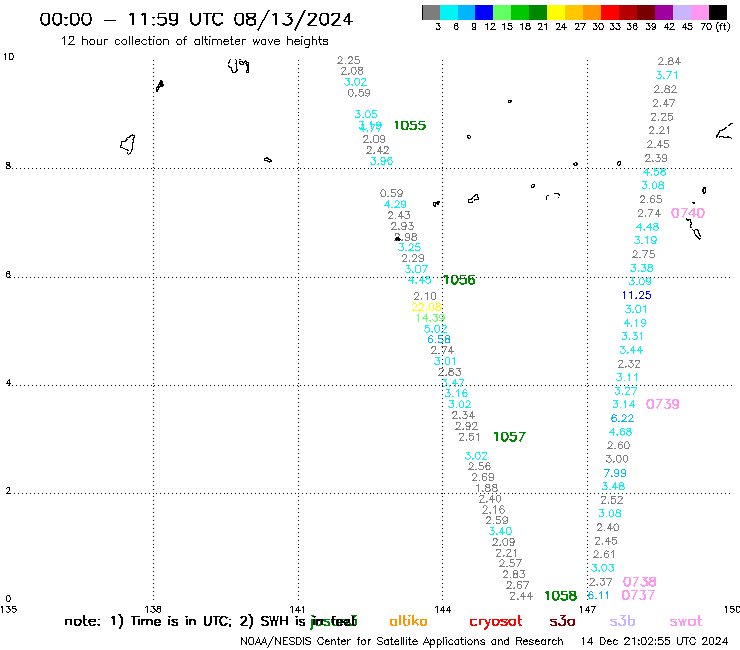
Task: Click the pink swot time label 0739
Action: pos(663,405)
